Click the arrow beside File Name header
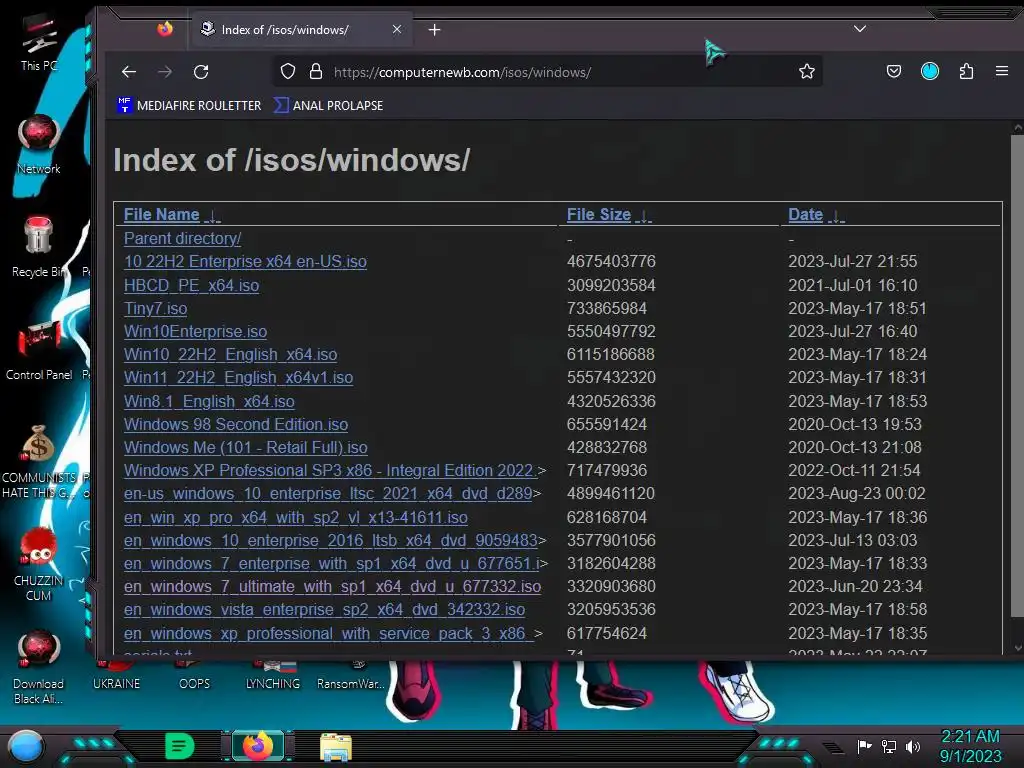This screenshot has width=1024, height=768. pos(213,216)
